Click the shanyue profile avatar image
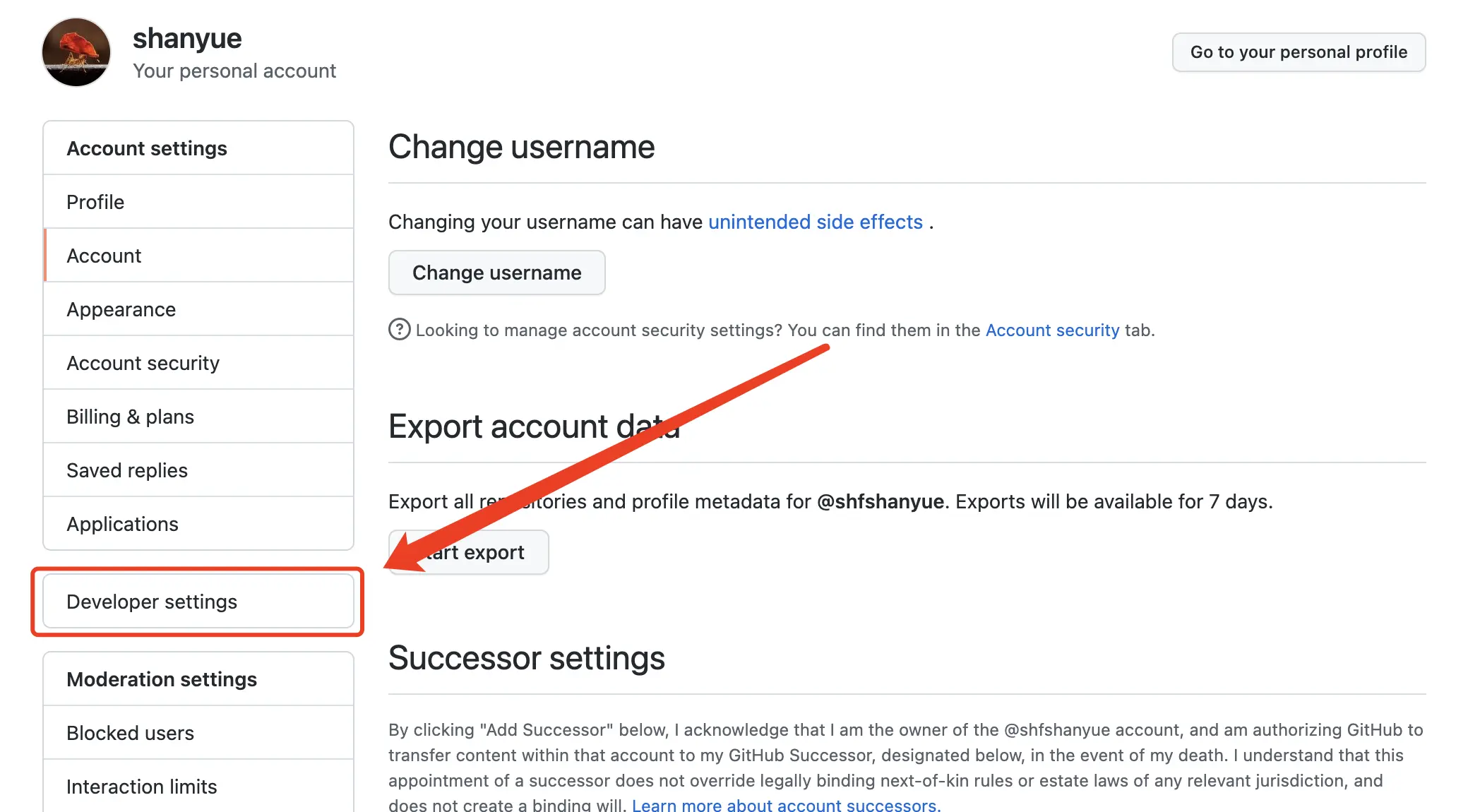Viewport: 1480px width, 812px height. (76, 52)
